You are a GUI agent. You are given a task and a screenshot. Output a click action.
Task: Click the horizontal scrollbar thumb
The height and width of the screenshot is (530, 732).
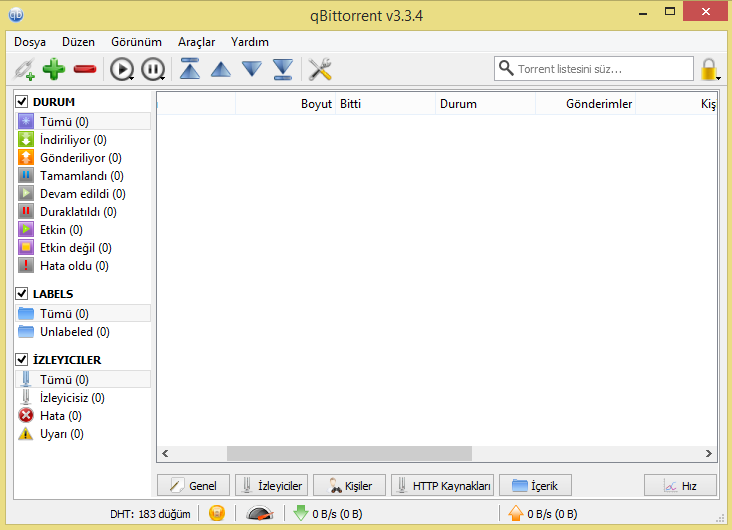(349, 453)
